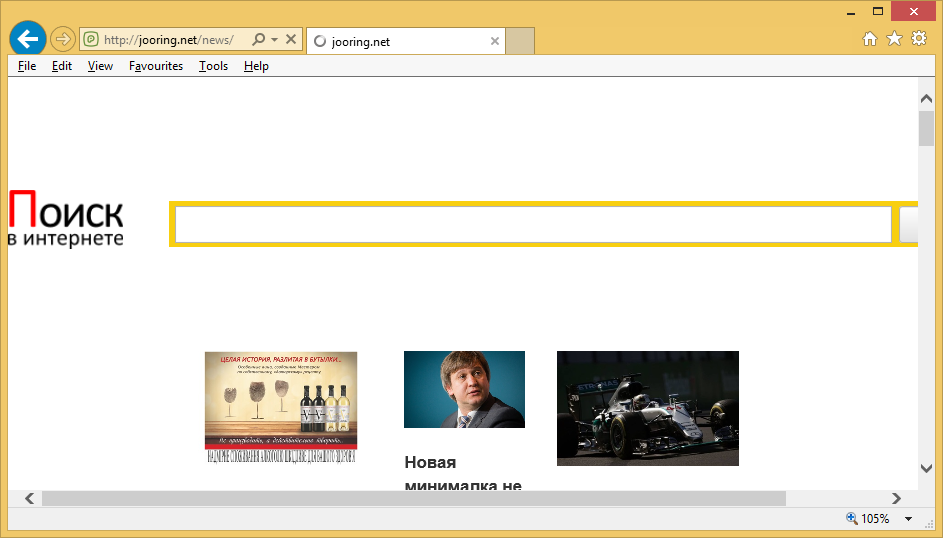Click the Новая минимапка headline link
943x538 pixels.
click(x=463, y=474)
